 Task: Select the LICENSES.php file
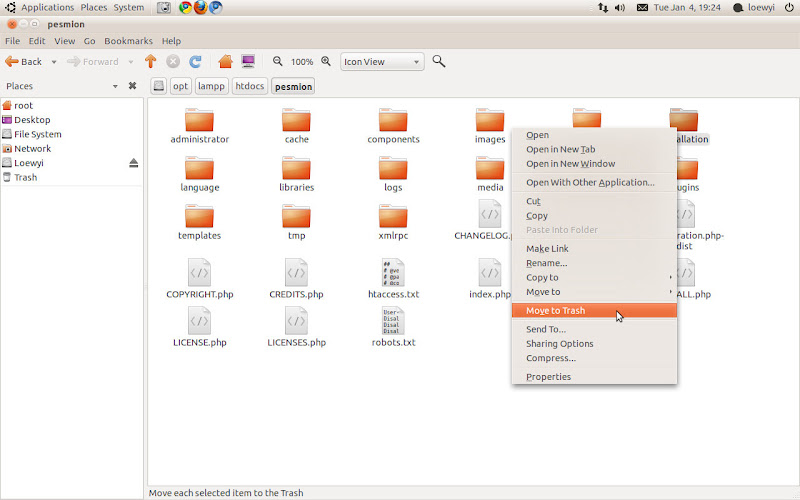[296, 327]
